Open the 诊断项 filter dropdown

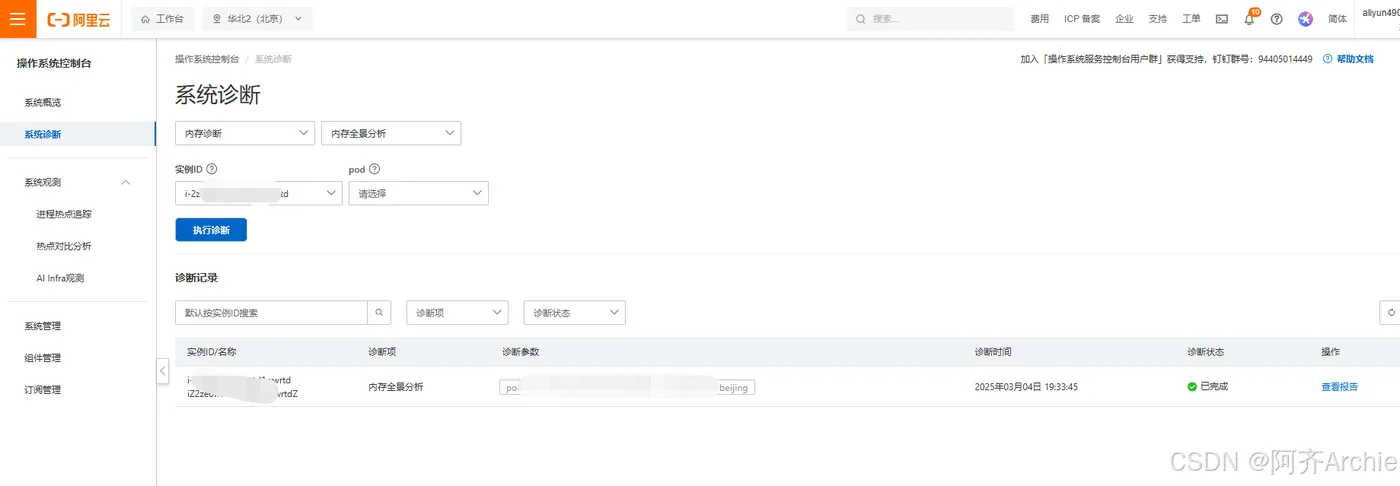tap(457, 313)
